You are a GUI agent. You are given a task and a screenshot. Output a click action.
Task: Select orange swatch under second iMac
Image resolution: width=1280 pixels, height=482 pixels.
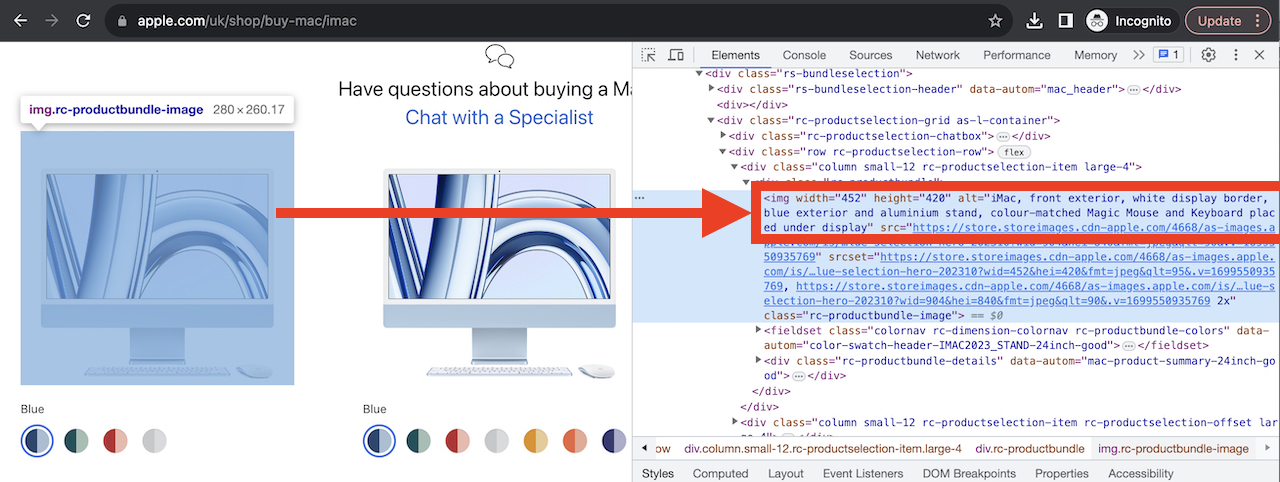point(575,441)
